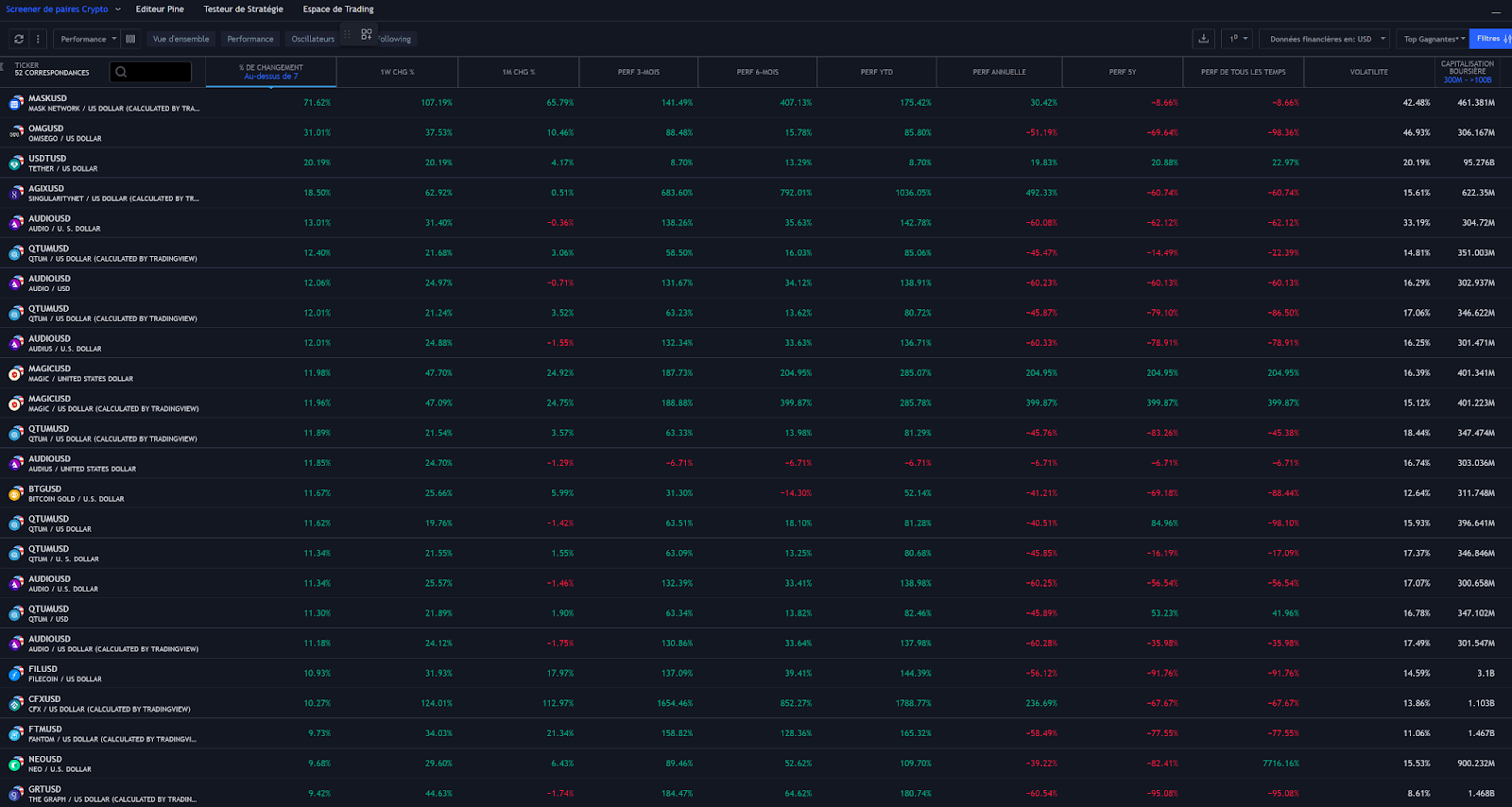Sort by PERF DE TOUS LES TEMPS column

(x=1244, y=72)
